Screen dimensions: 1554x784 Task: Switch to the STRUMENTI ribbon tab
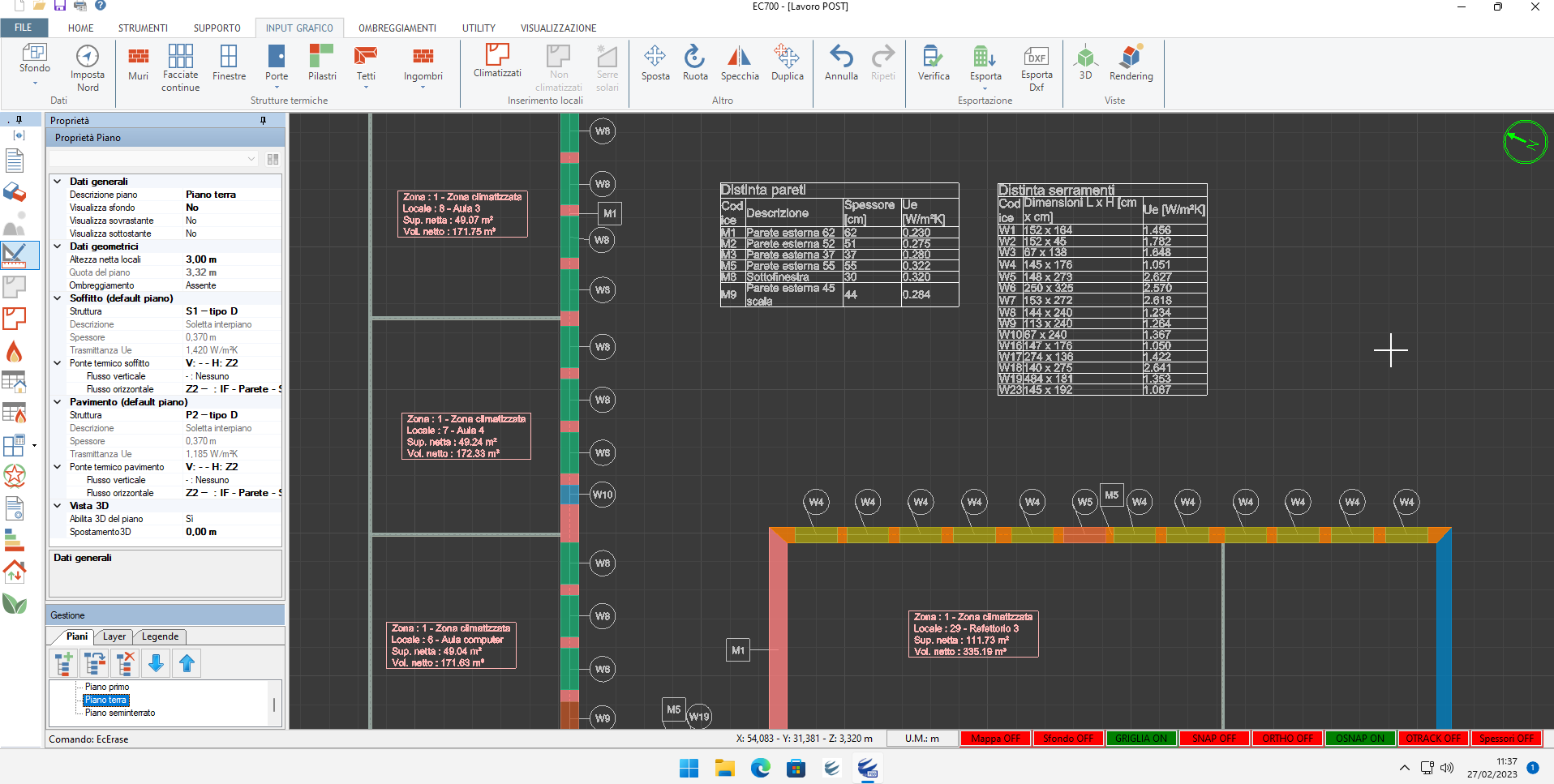point(143,28)
